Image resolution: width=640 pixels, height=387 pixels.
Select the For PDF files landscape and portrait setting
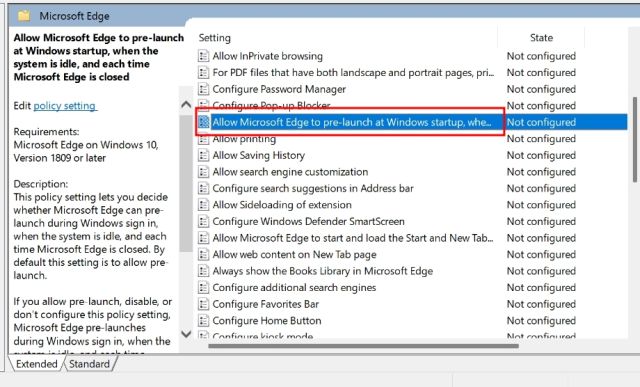tap(353, 73)
